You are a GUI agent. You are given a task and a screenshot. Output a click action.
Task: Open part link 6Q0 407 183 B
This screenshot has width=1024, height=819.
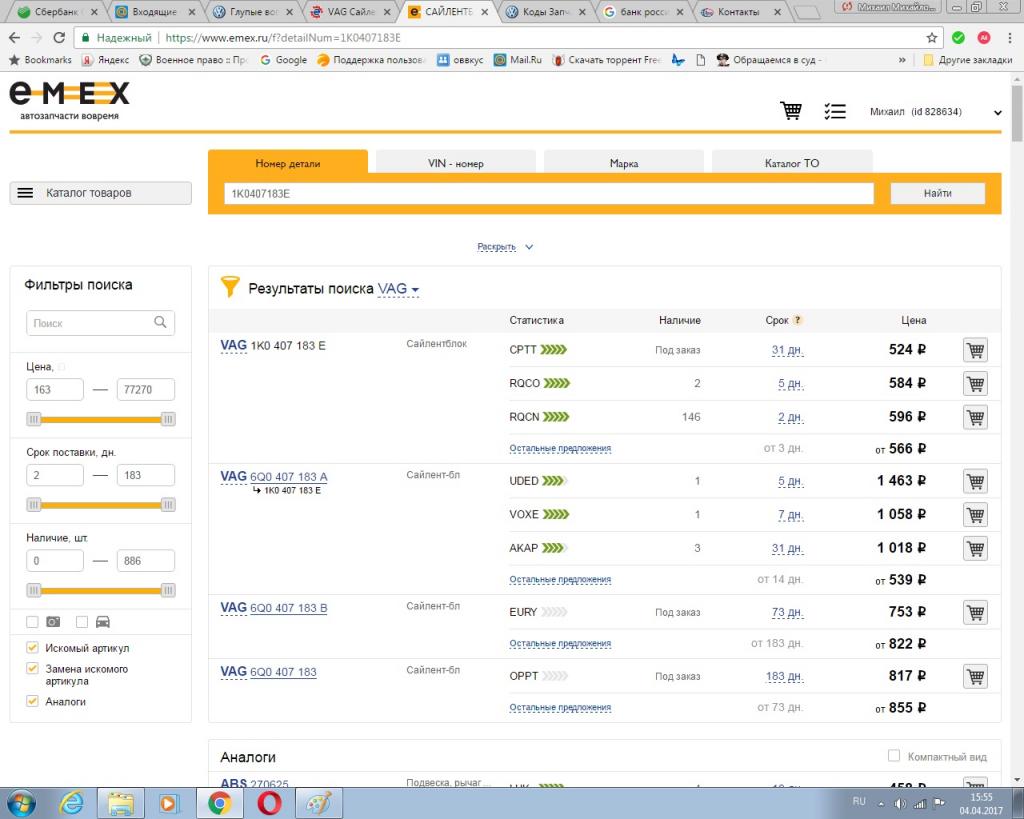click(289, 608)
